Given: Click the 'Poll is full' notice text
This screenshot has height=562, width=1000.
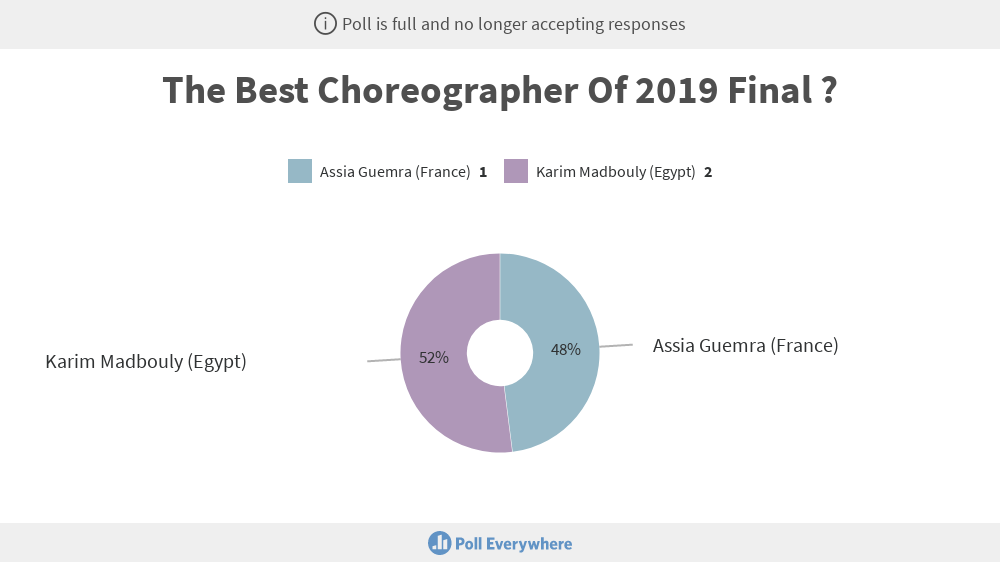Looking at the screenshot, I should (513, 24).
